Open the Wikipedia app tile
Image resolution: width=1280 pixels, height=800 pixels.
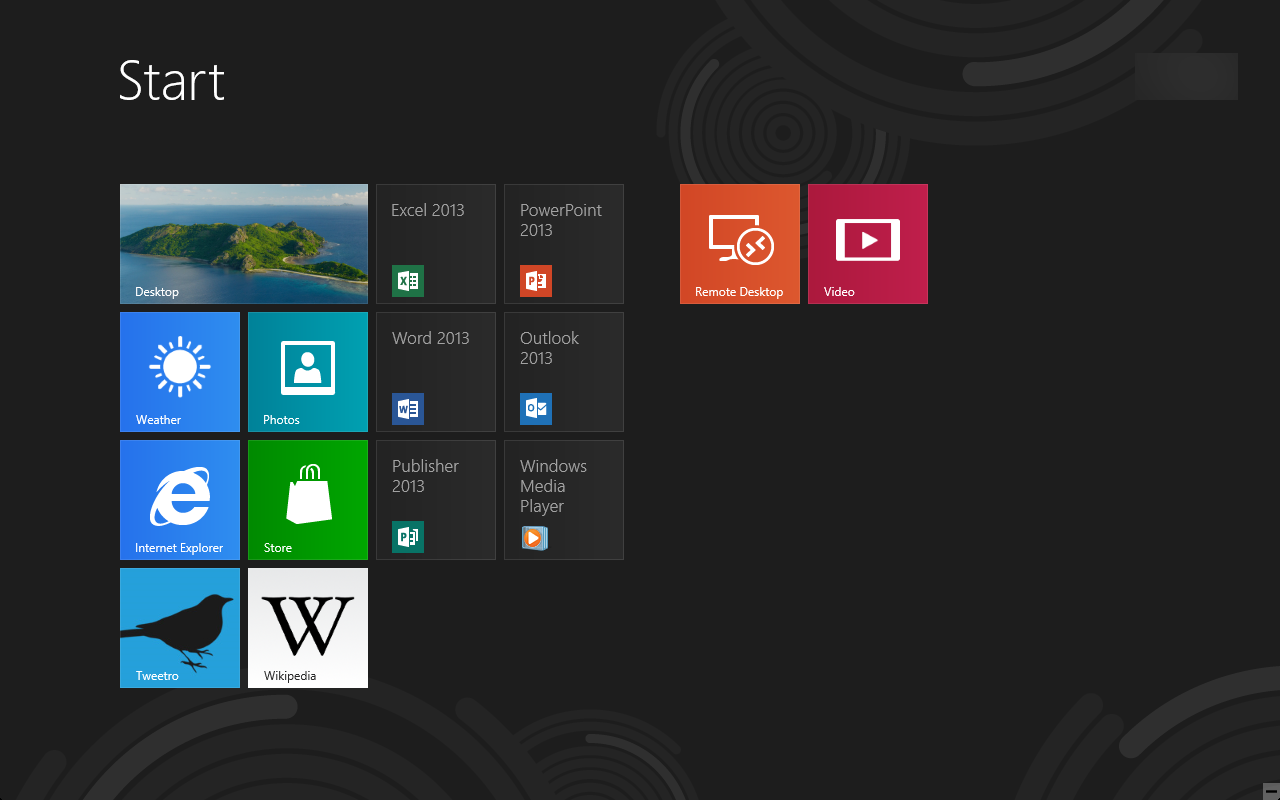tap(308, 628)
